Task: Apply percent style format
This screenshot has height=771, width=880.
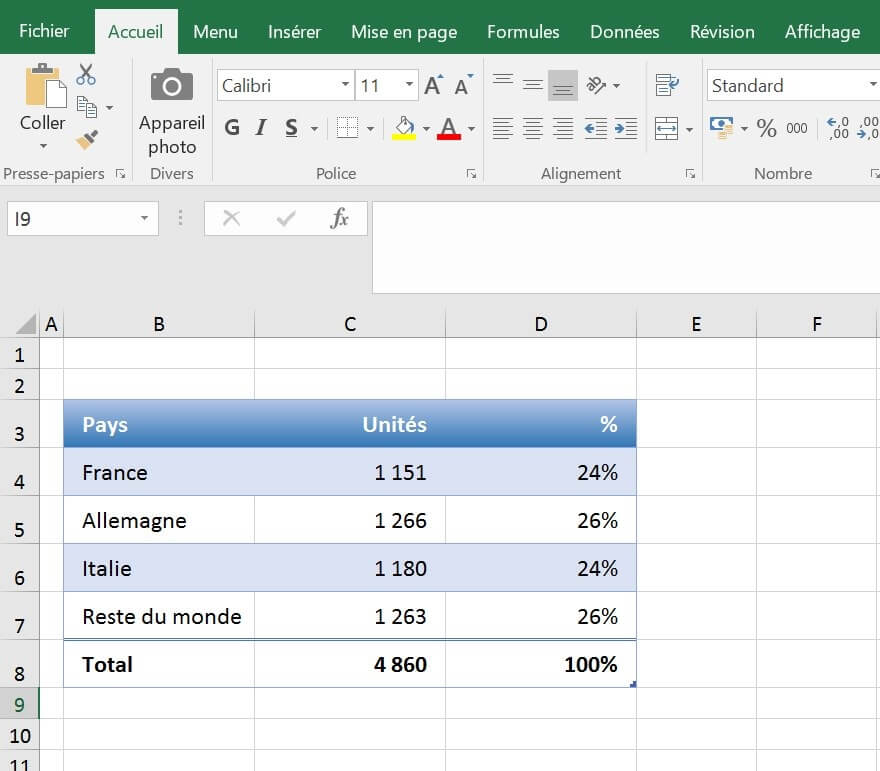Action: pyautogui.click(x=767, y=128)
